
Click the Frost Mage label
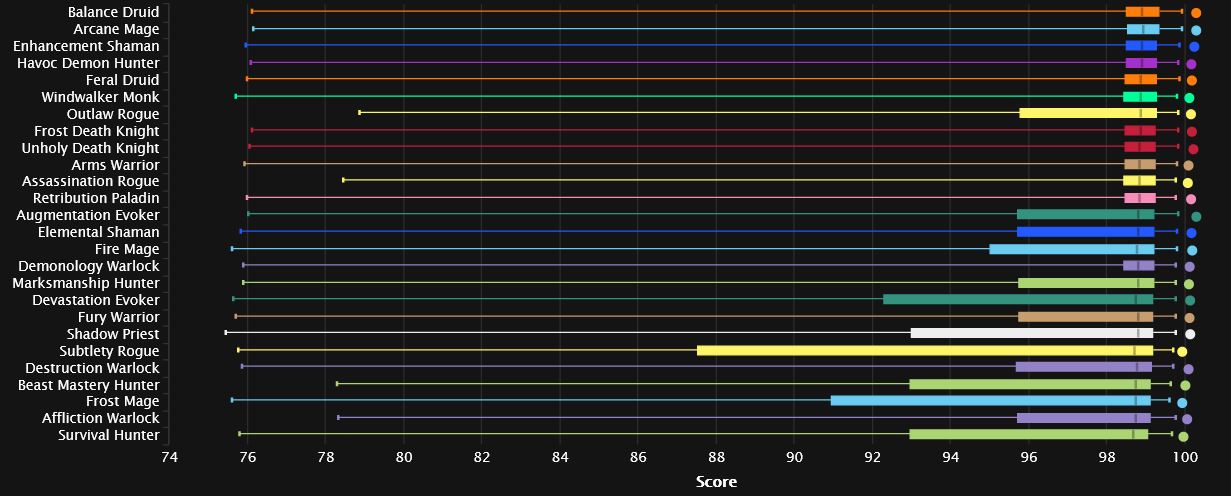[x=121, y=401]
